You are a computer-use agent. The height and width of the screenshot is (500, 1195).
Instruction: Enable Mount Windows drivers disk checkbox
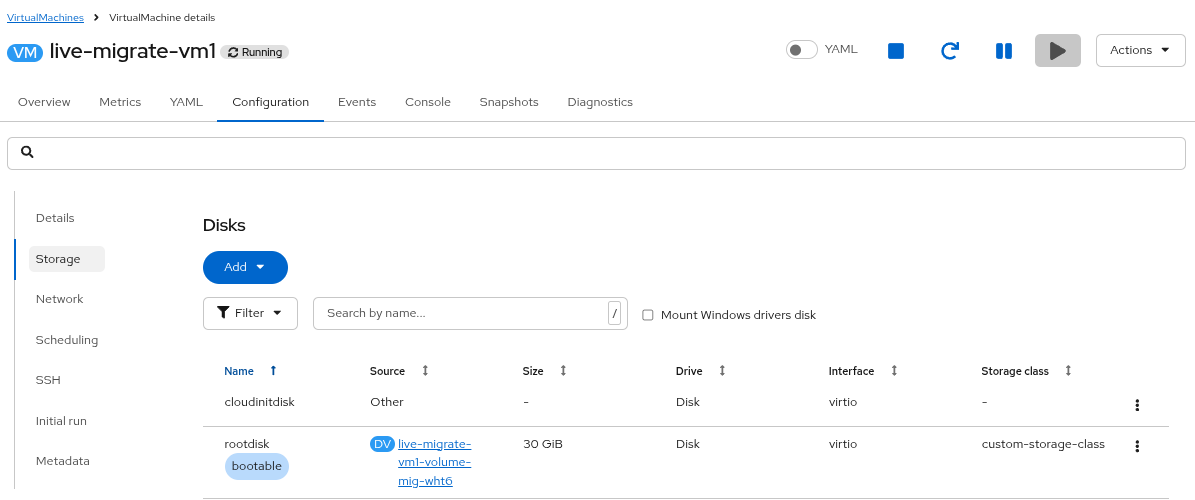click(648, 315)
